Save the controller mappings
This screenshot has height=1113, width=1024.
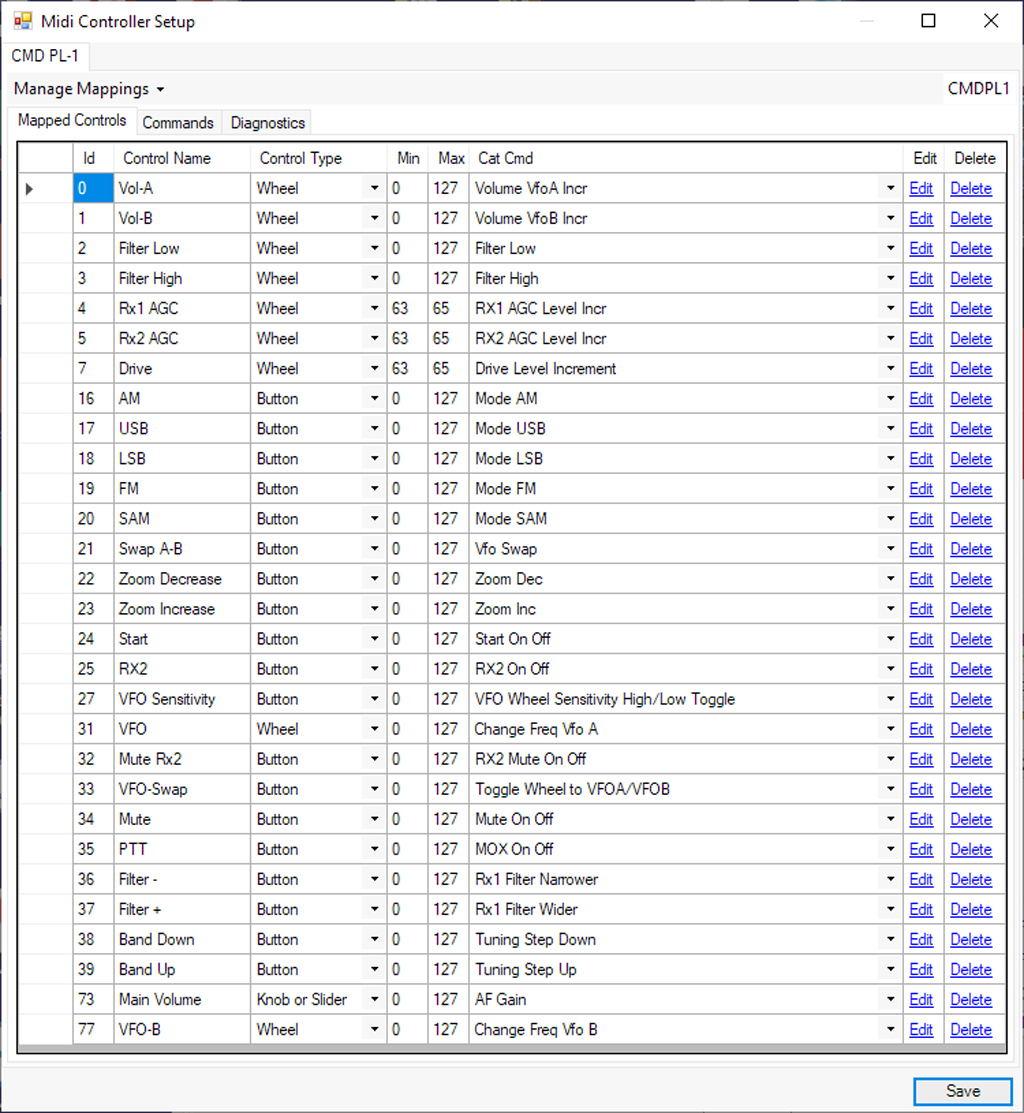pos(962,1090)
